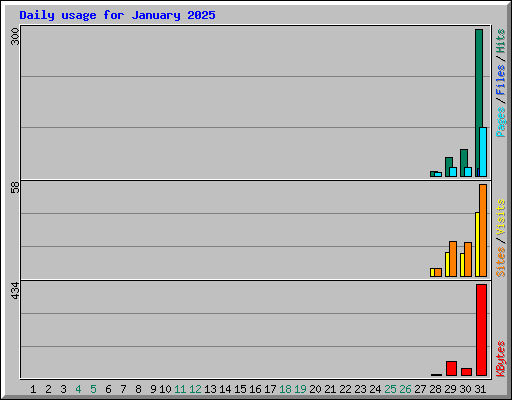Click the 58 y-axis value
The width and height of the screenshot is (512, 400).
15,188
